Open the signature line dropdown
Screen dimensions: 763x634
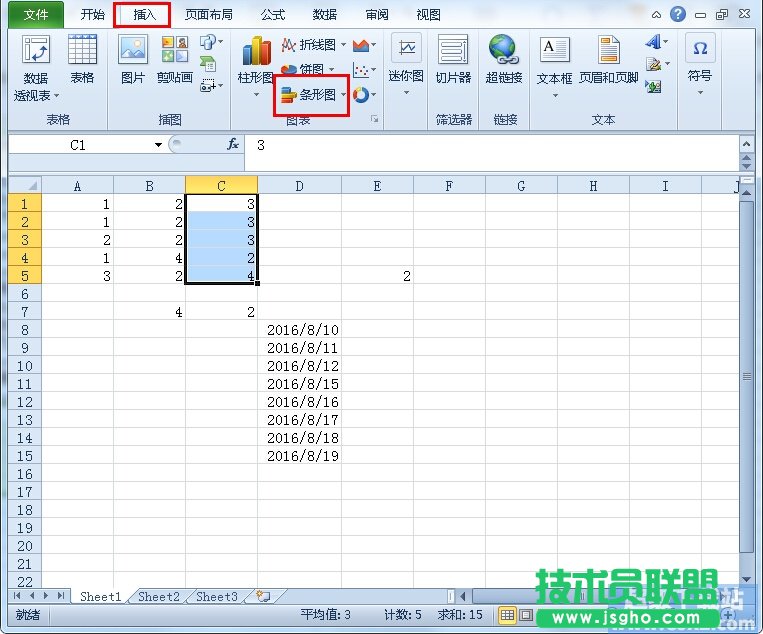click(x=667, y=64)
